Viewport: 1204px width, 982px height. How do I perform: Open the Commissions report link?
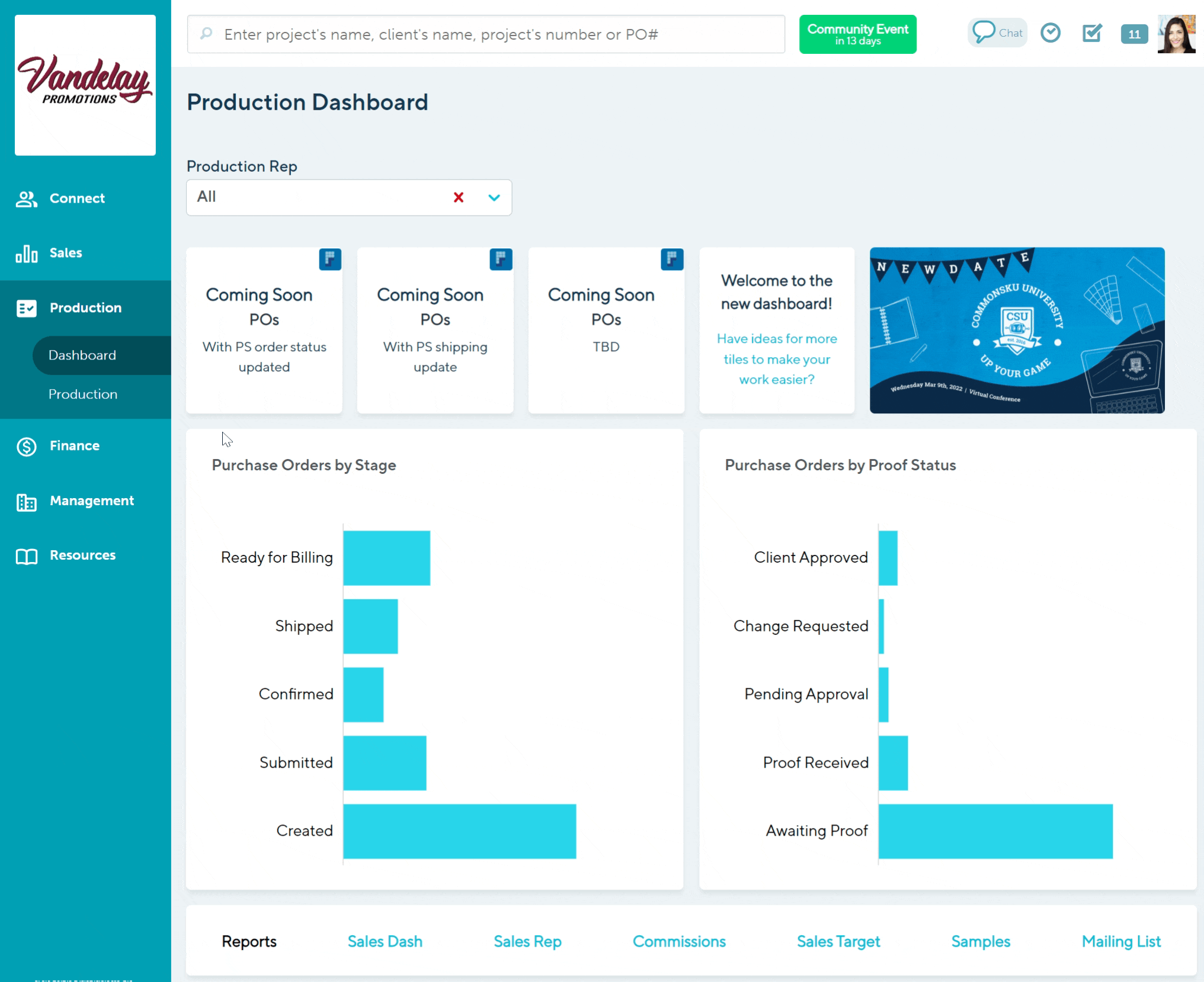tap(679, 941)
